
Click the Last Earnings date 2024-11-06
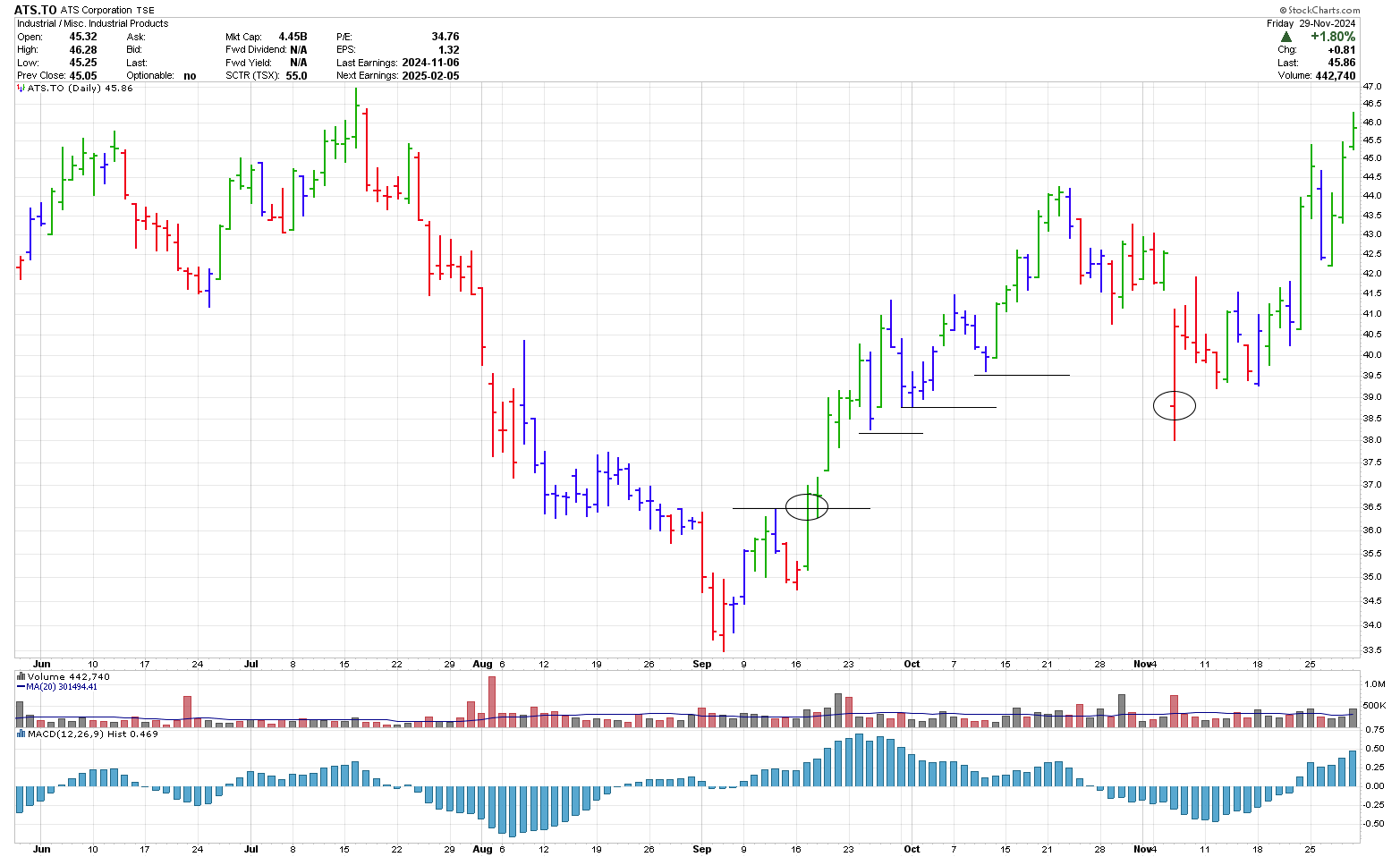(430, 63)
